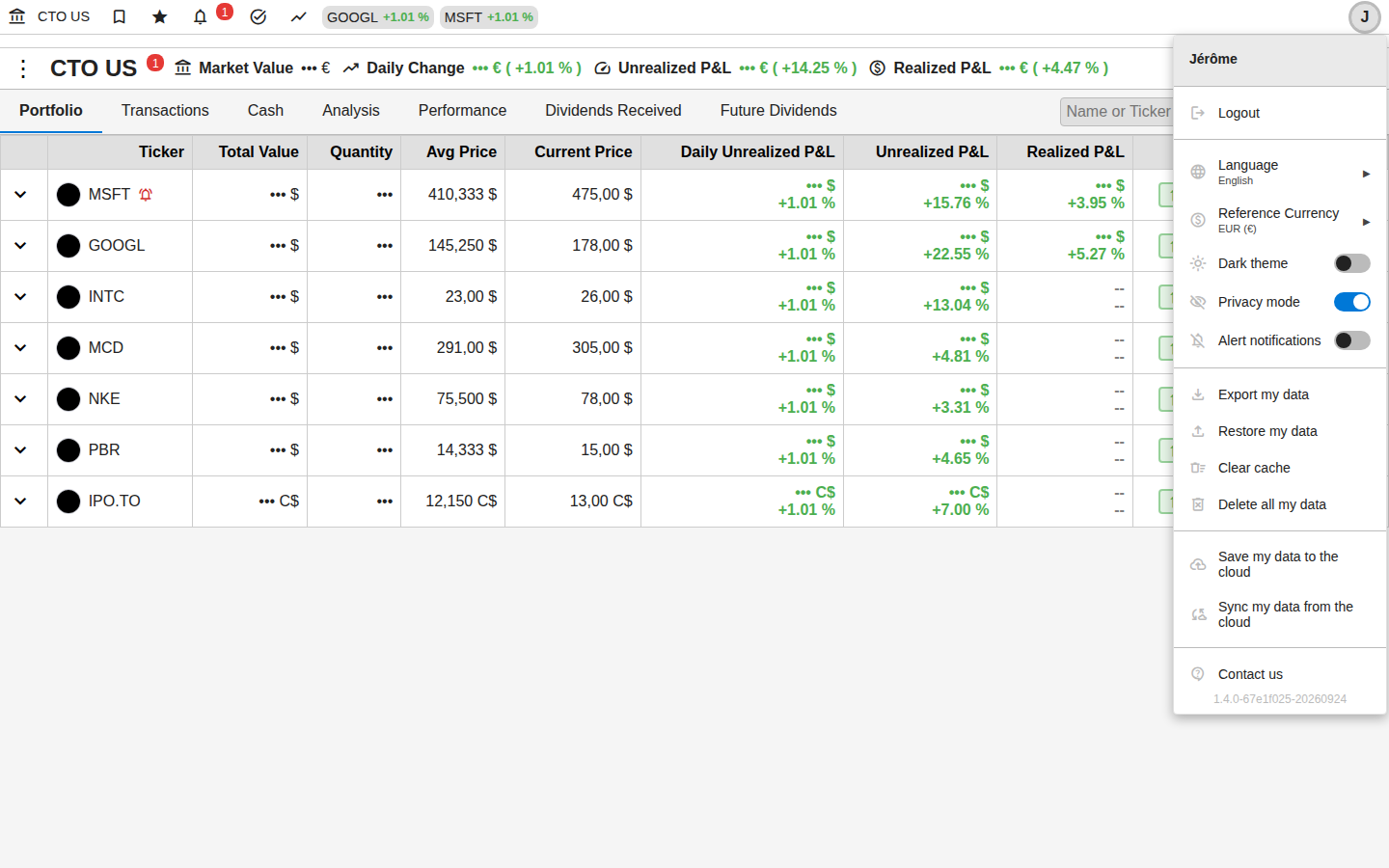Enable the Alert notifications switch
Viewport: 1389px width, 868px height.
[x=1352, y=340]
